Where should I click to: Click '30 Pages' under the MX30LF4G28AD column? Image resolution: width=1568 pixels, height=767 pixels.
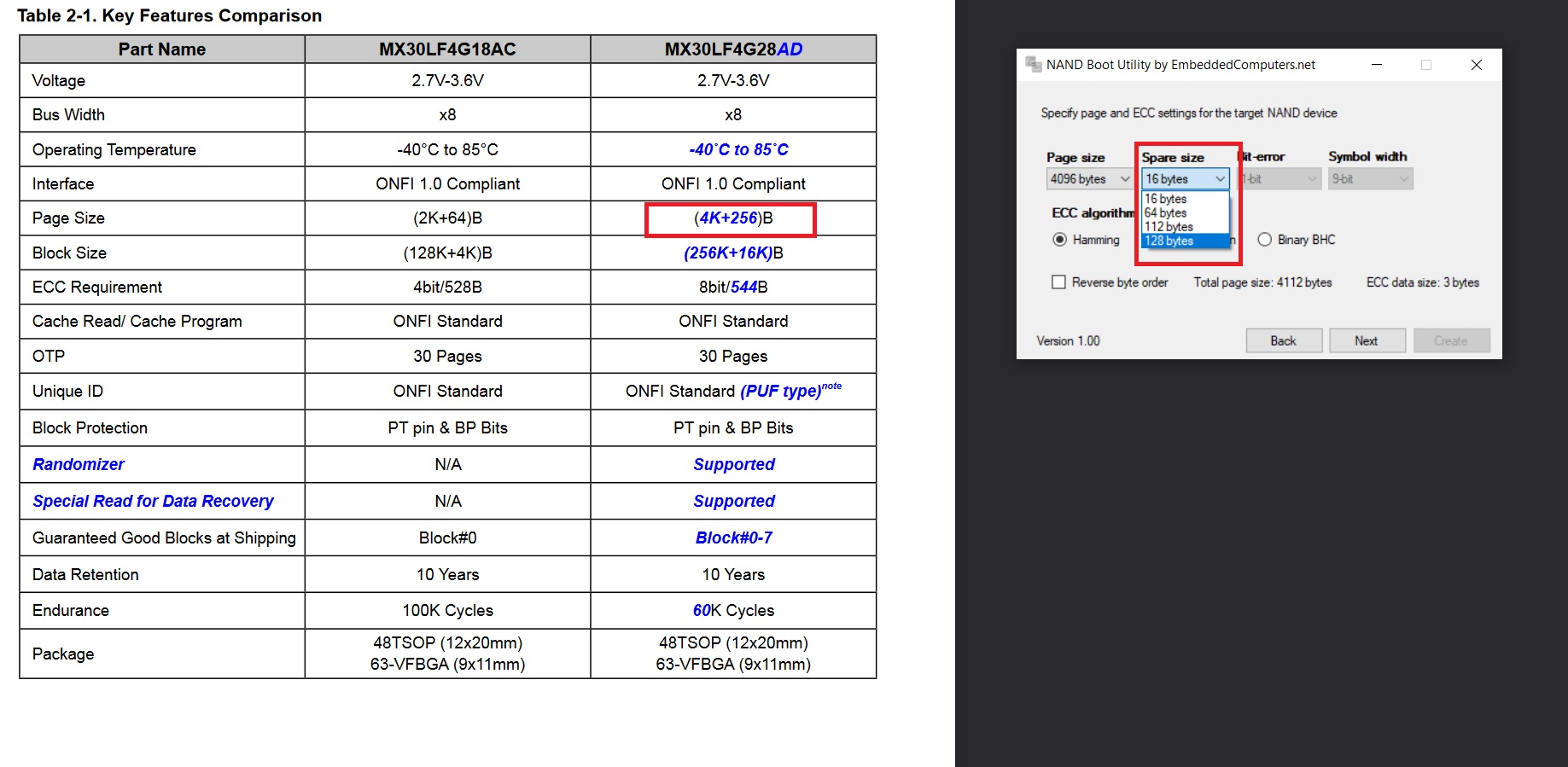click(733, 357)
